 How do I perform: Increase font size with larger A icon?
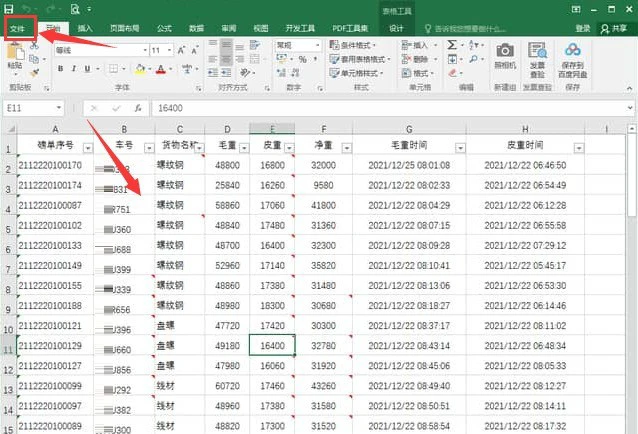181,50
